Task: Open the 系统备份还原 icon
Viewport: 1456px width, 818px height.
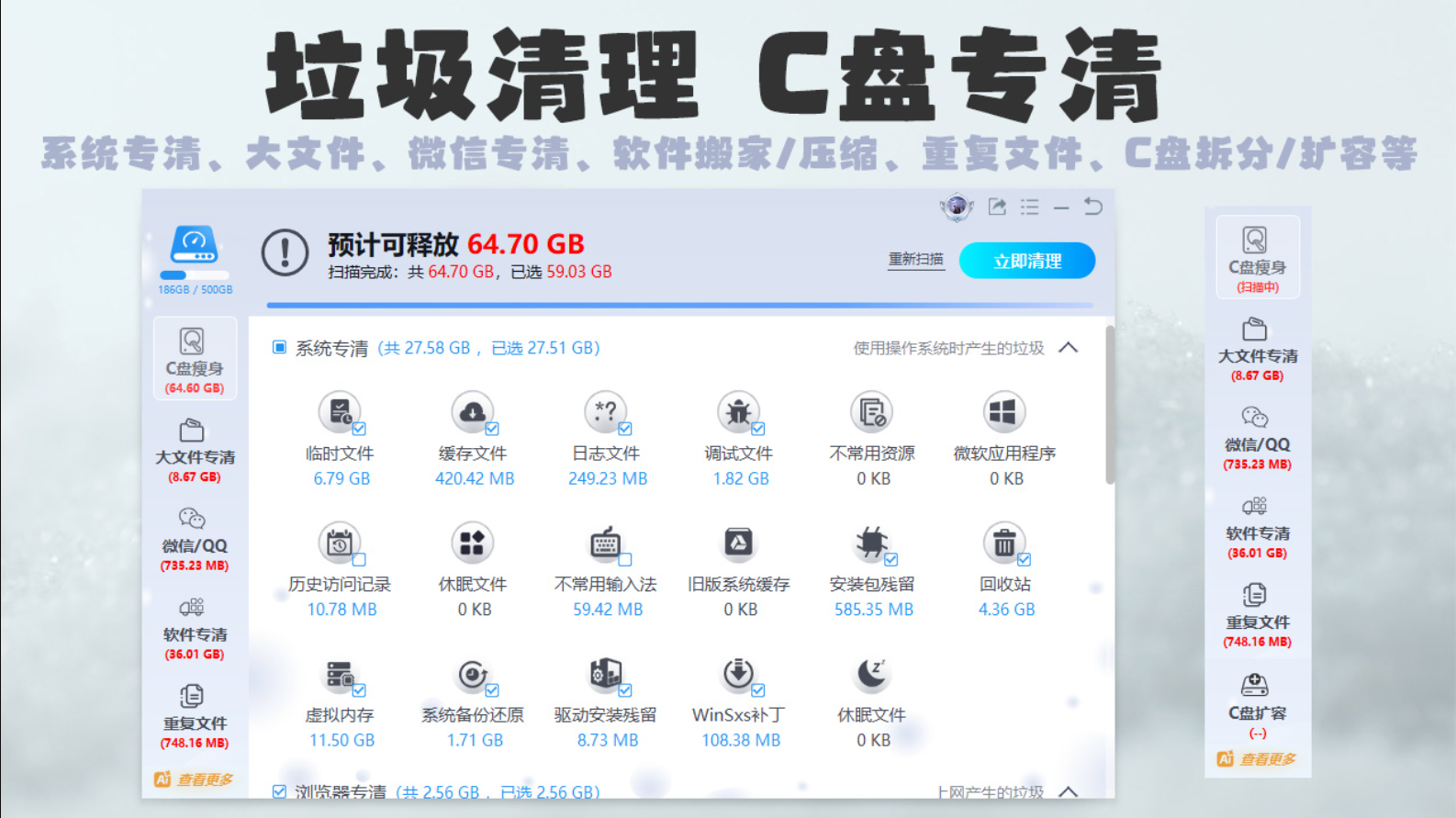Action: (x=473, y=675)
